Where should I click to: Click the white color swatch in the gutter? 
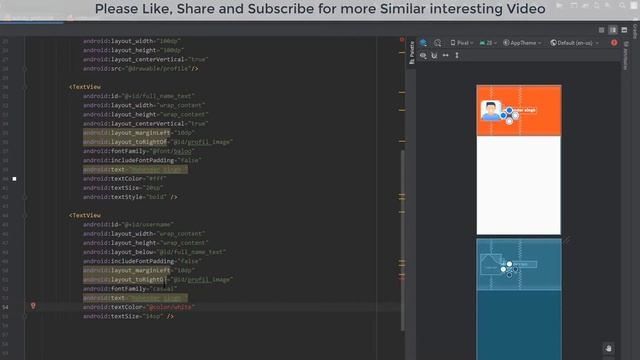pyautogui.click(x=14, y=179)
